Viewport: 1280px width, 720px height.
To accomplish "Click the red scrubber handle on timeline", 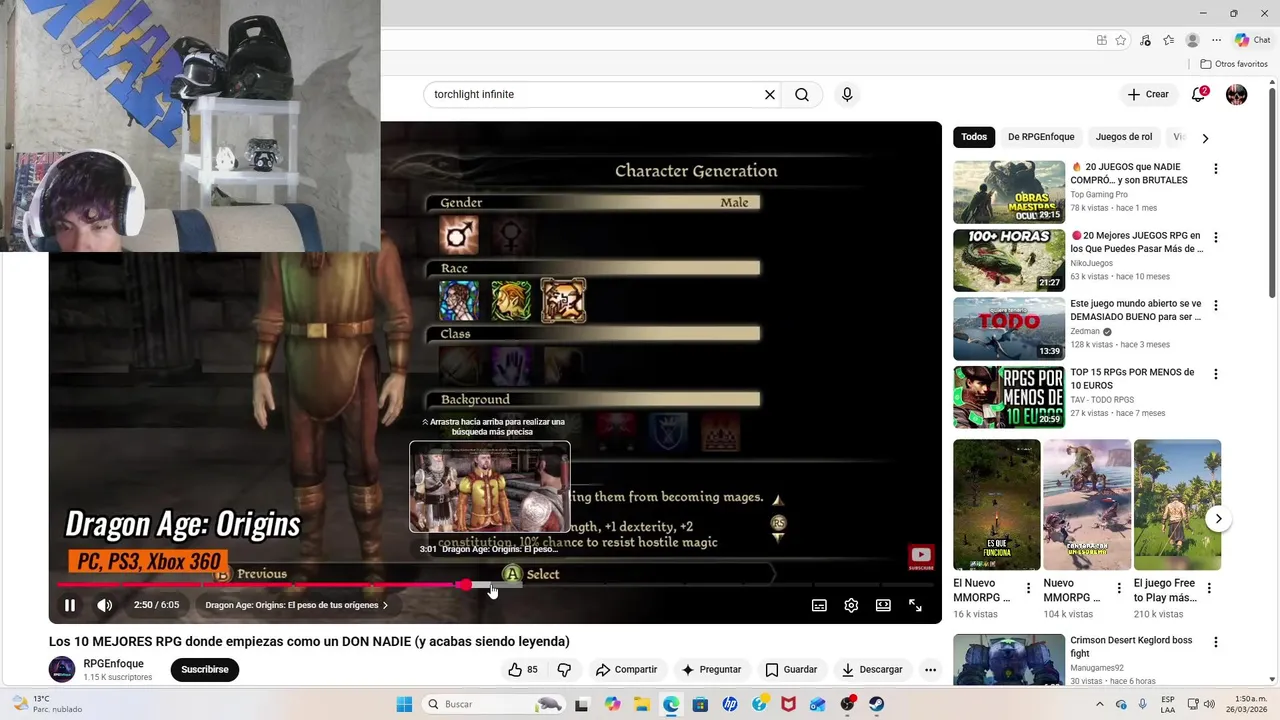I will point(465,585).
